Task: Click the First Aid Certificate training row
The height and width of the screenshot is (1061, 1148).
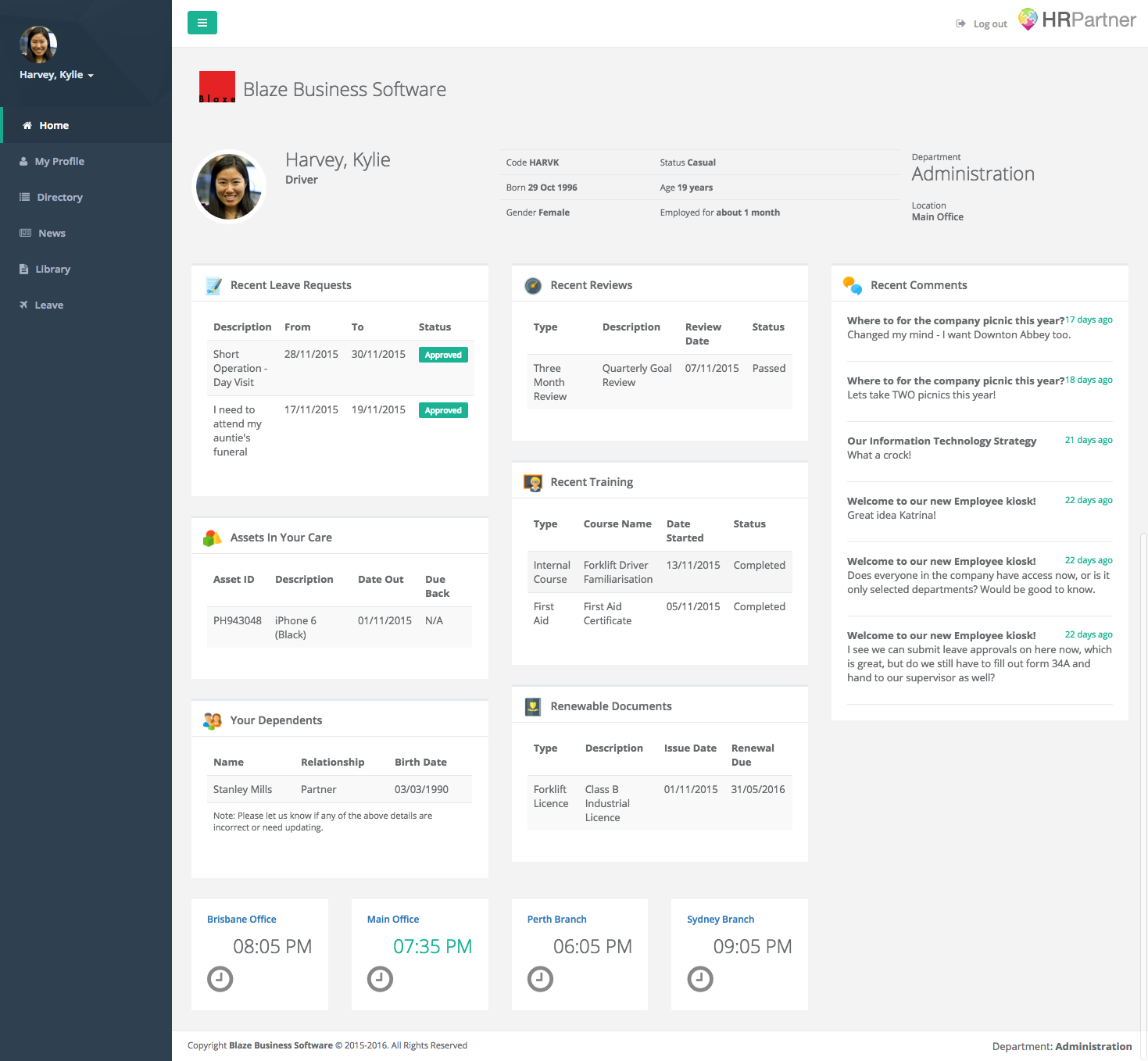Action: [660, 613]
